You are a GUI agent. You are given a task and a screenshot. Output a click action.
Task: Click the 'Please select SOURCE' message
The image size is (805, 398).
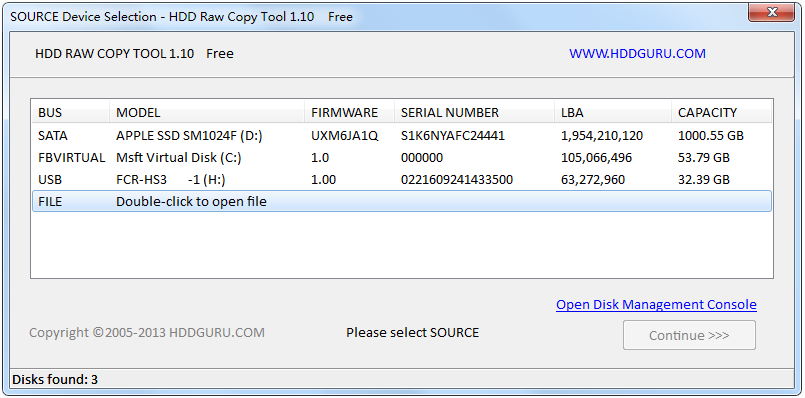coord(412,333)
